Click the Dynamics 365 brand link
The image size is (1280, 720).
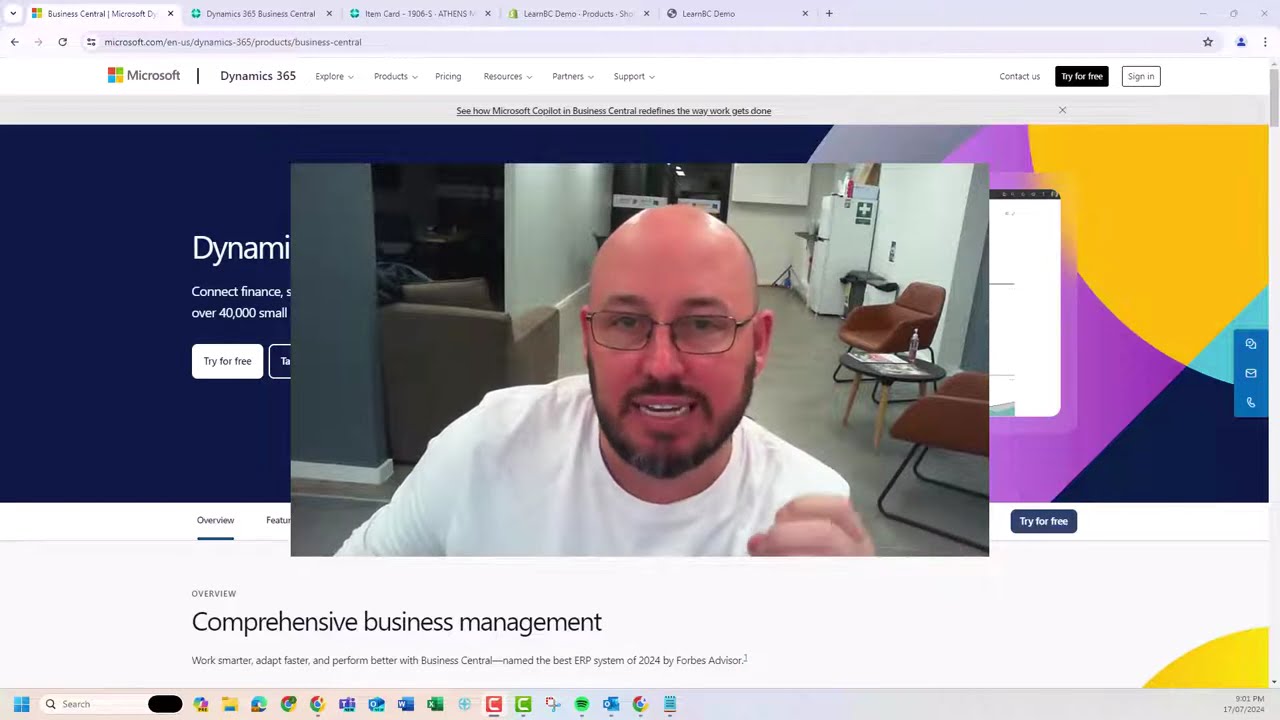click(258, 76)
